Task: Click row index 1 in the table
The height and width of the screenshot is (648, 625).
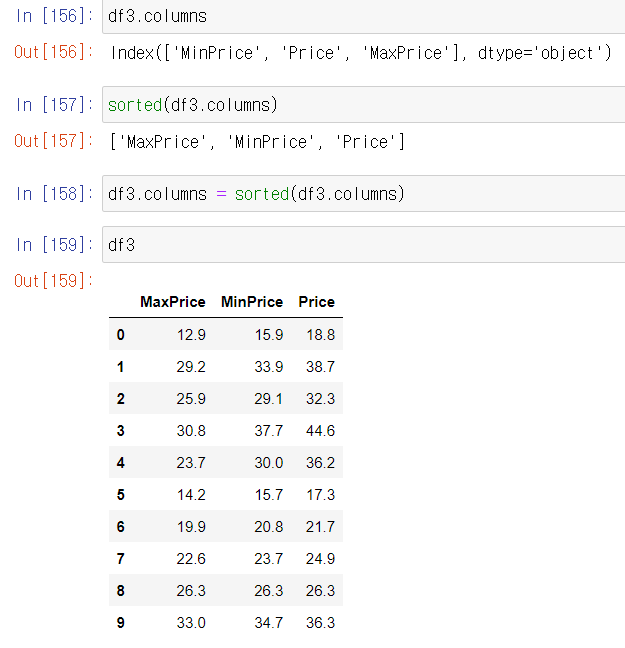Action: [120, 367]
